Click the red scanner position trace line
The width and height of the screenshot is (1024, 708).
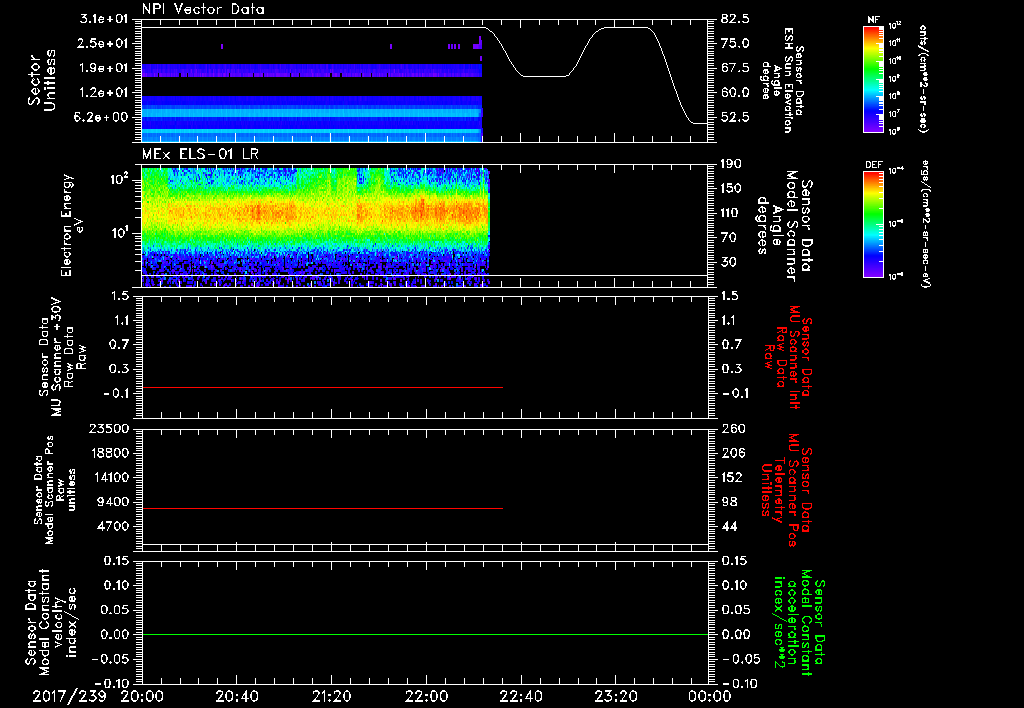322,508
